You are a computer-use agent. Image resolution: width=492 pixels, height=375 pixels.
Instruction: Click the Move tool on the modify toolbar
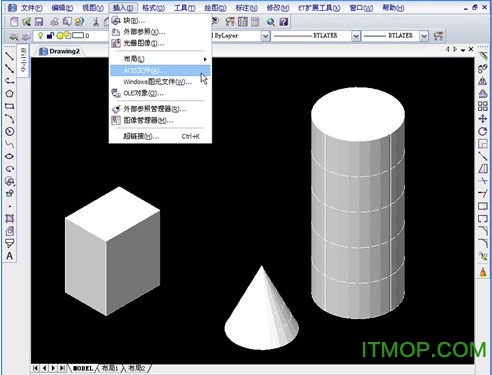[x=483, y=119]
